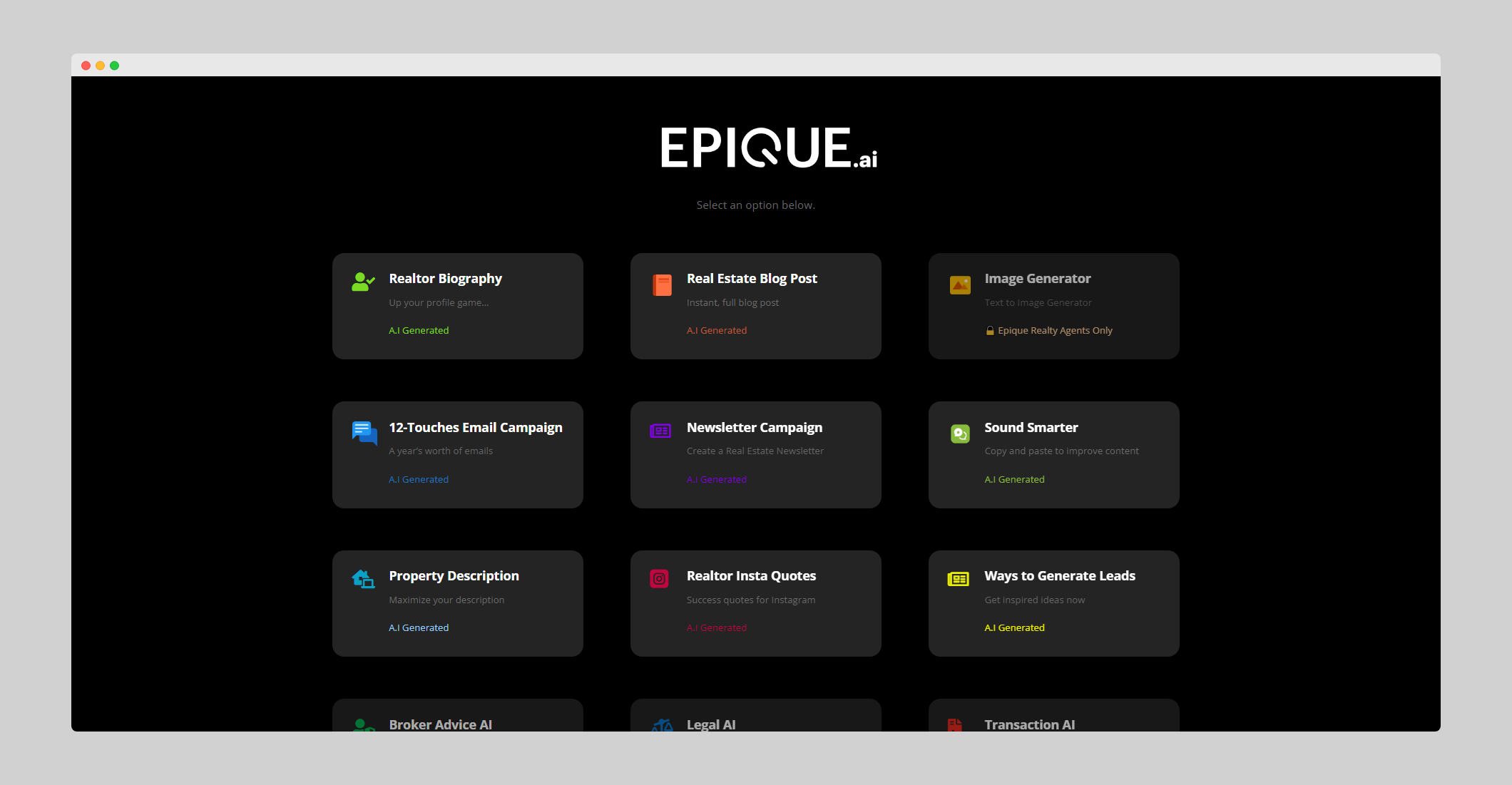Click the purple Newsletter Campaign icon
The width and height of the screenshot is (1512, 785).
point(660,431)
